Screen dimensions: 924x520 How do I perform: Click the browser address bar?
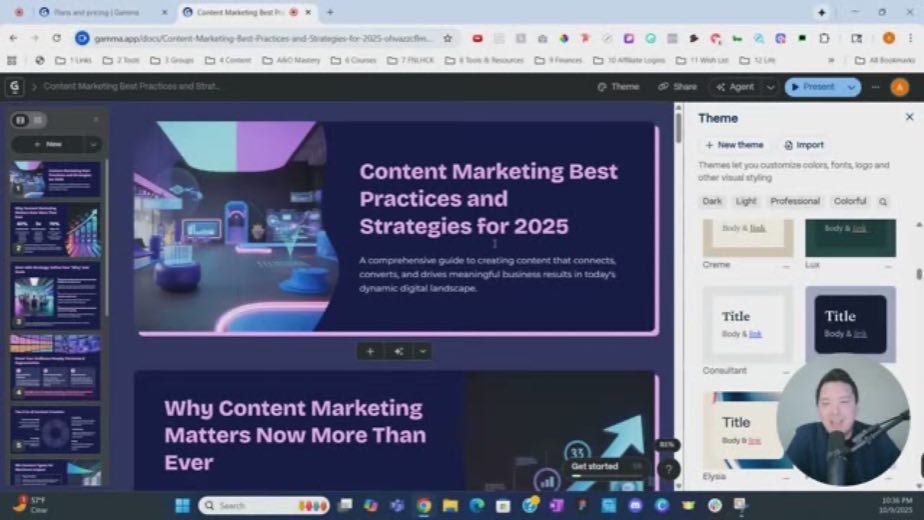[263, 38]
